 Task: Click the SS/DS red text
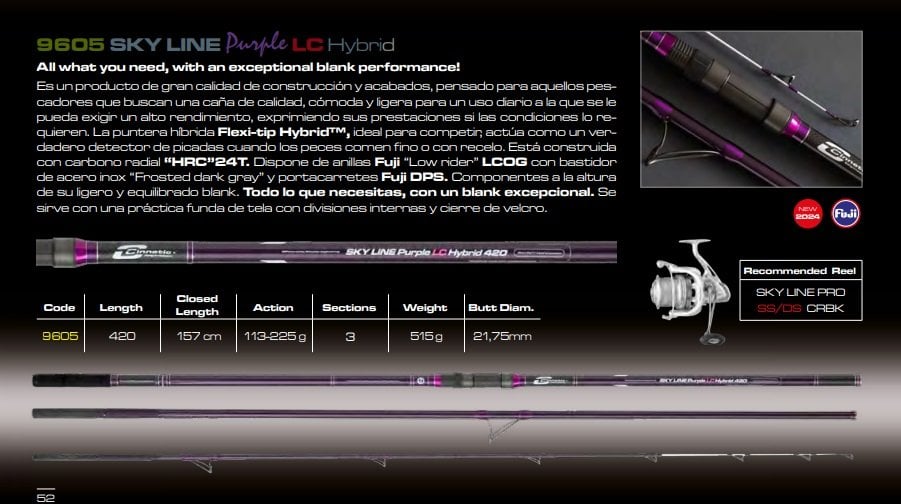pyautogui.click(x=779, y=309)
